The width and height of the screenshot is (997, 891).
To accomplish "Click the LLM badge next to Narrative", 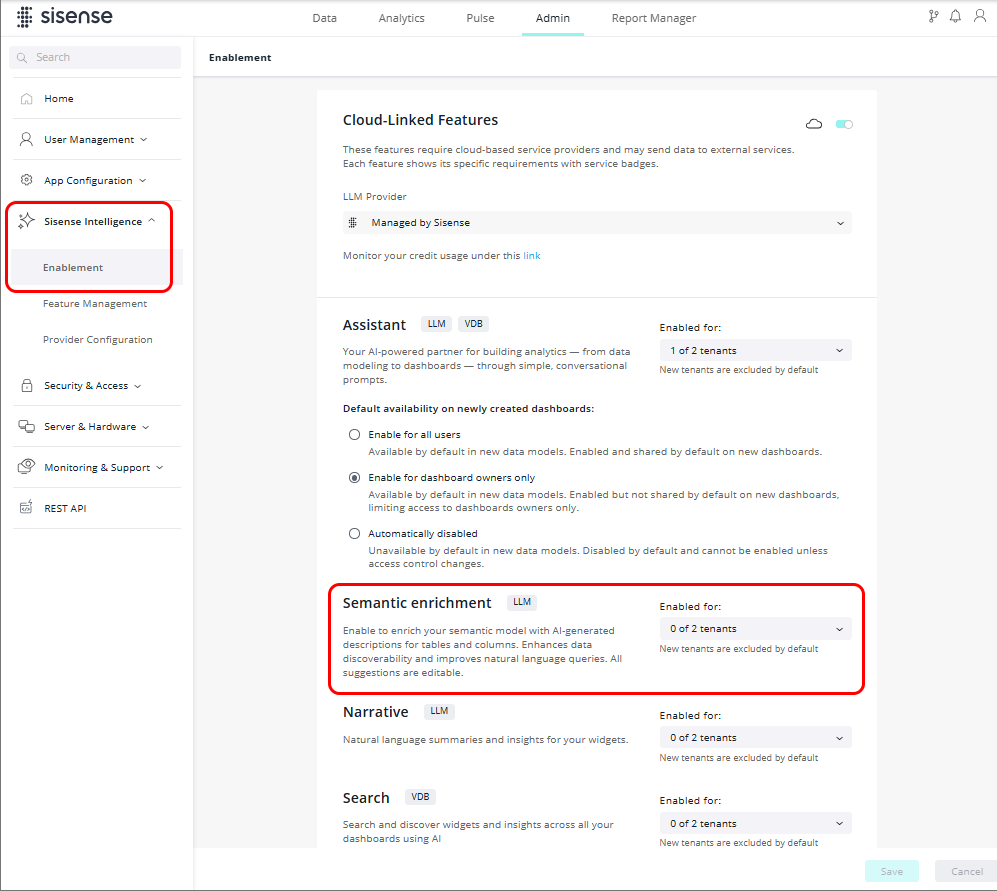I will click(439, 711).
